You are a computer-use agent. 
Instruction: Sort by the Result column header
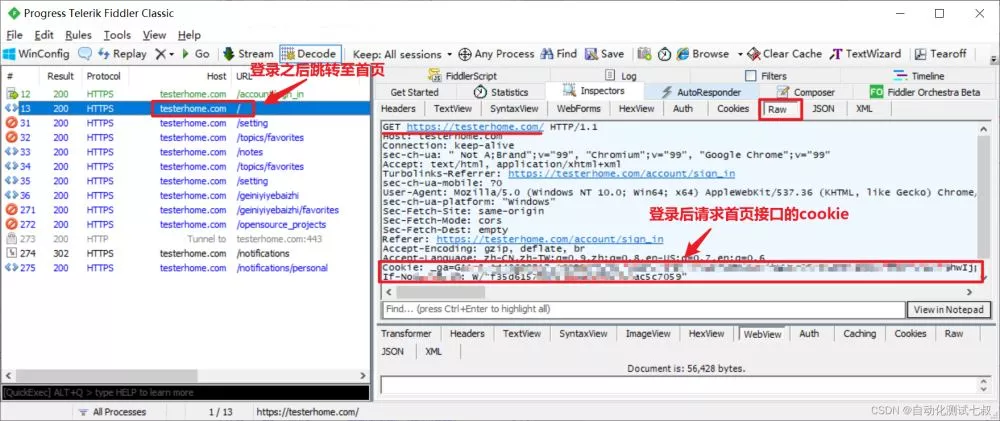point(61,76)
